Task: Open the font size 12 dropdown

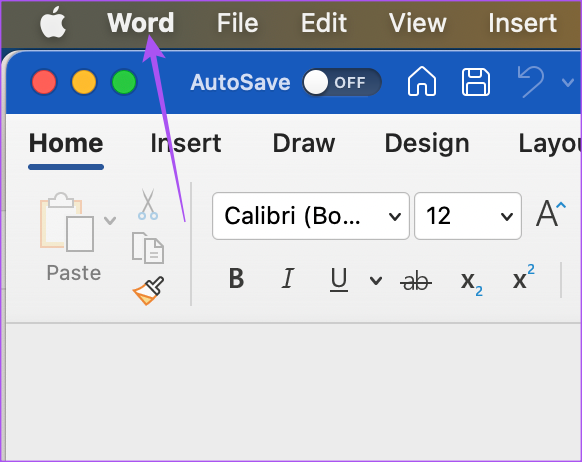Action: [x=468, y=216]
